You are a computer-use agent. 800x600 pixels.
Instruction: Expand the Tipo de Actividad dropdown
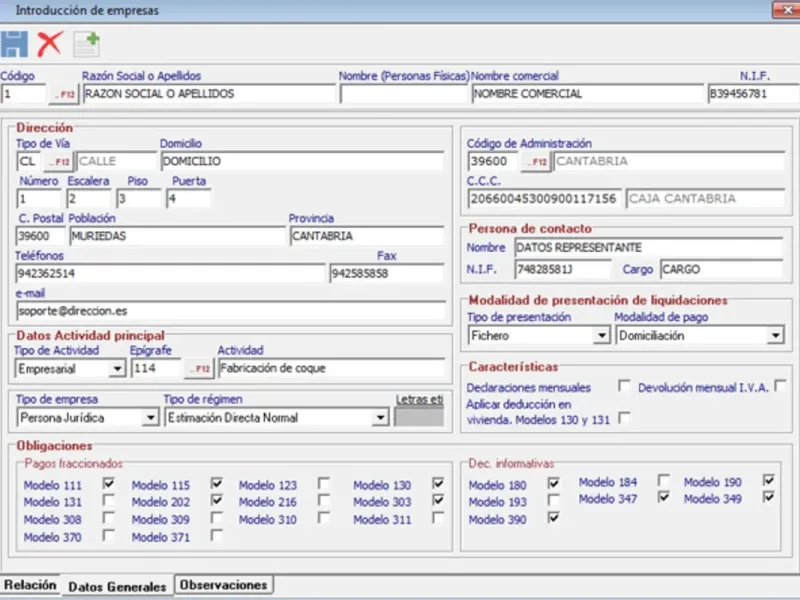click(117, 368)
